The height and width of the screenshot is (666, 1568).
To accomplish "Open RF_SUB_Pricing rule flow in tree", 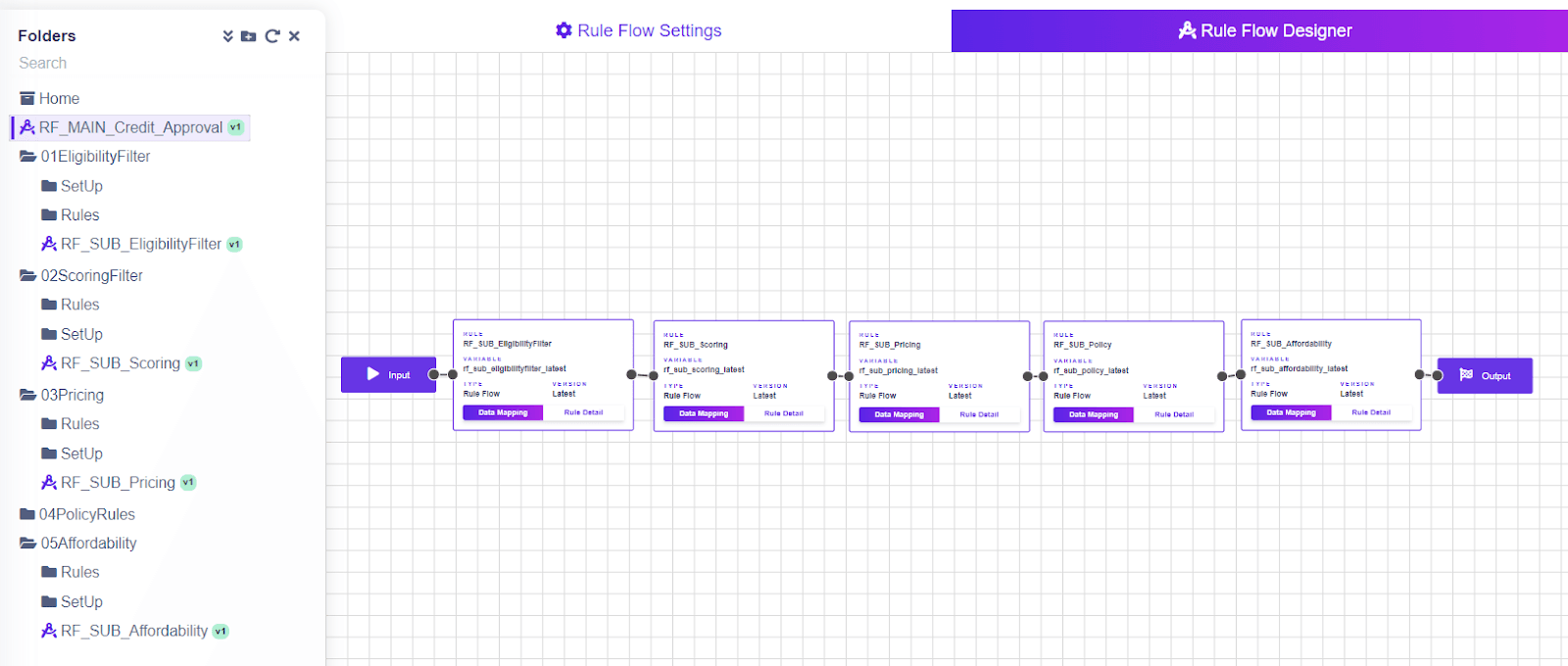I will point(108,483).
